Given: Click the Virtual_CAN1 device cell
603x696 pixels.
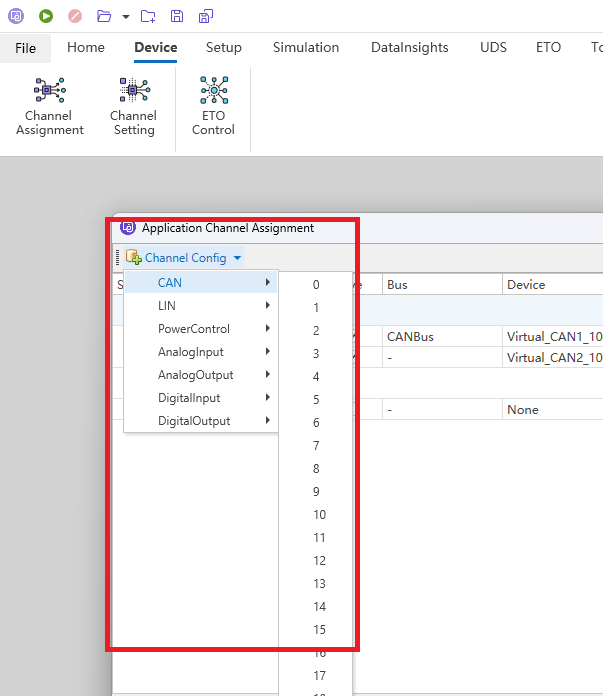Looking at the screenshot, I should point(553,337).
